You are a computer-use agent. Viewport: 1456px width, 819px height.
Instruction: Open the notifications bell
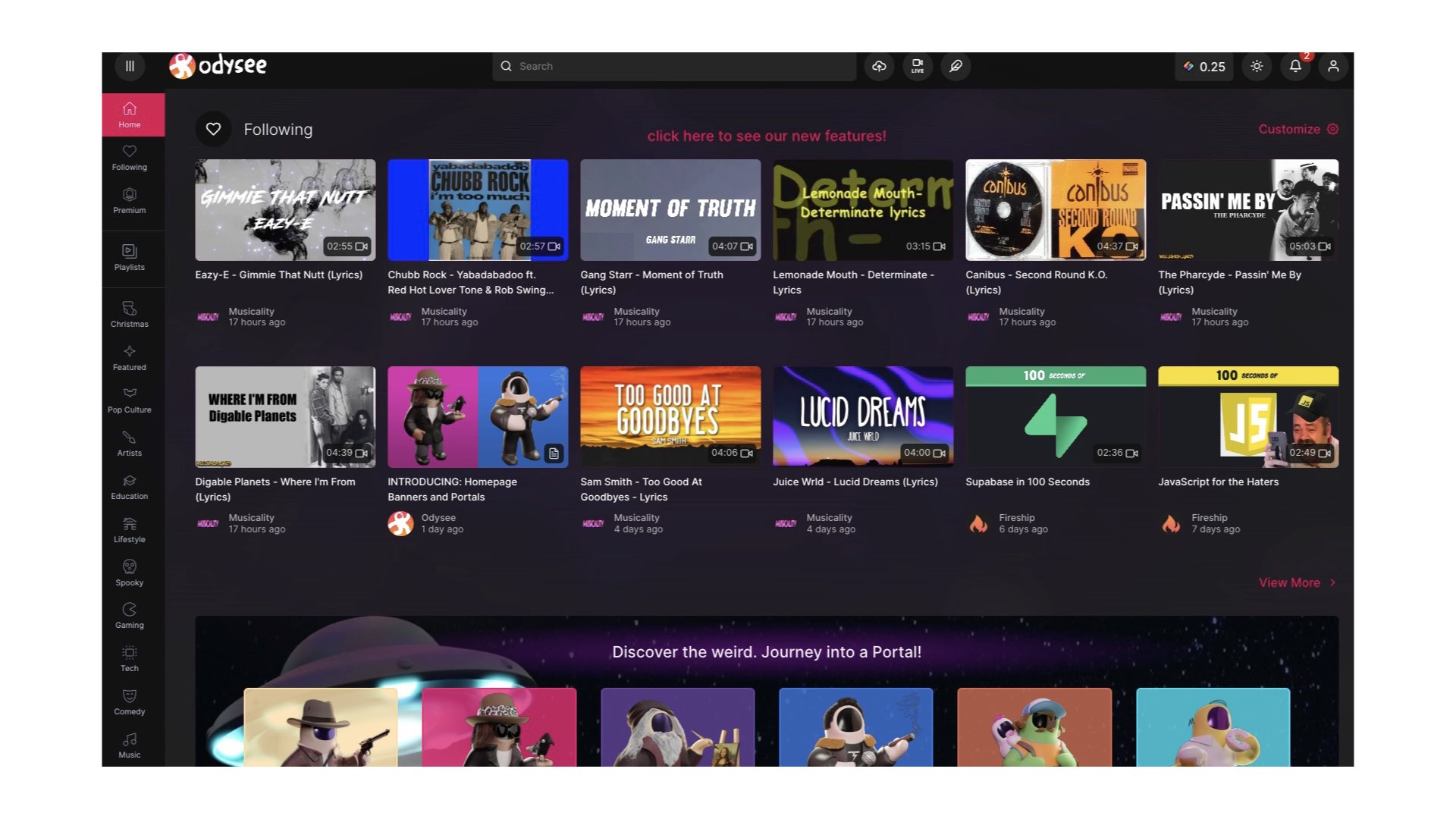coord(1295,66)
